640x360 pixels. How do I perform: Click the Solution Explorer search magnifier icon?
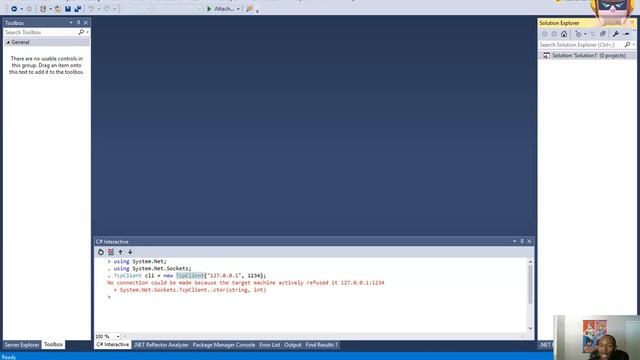pyautogui.click(x=627, y=45)
